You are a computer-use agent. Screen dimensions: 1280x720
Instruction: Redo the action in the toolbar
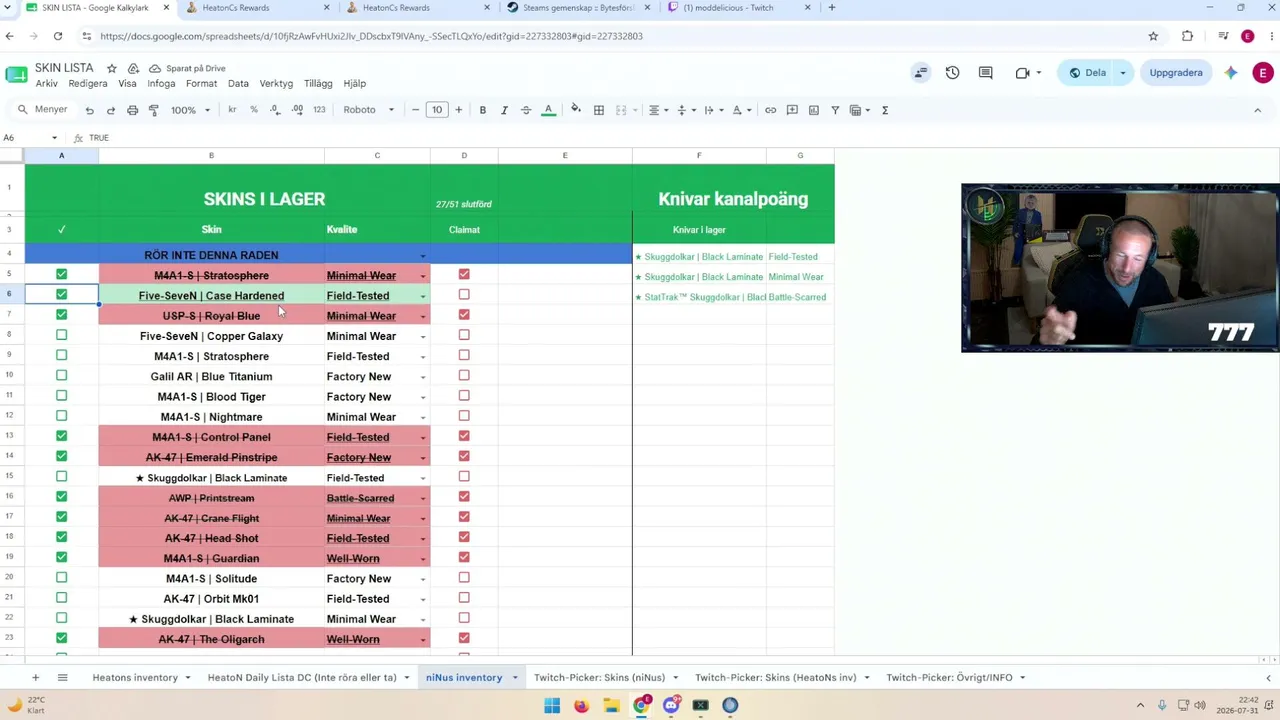coord(111,110)
